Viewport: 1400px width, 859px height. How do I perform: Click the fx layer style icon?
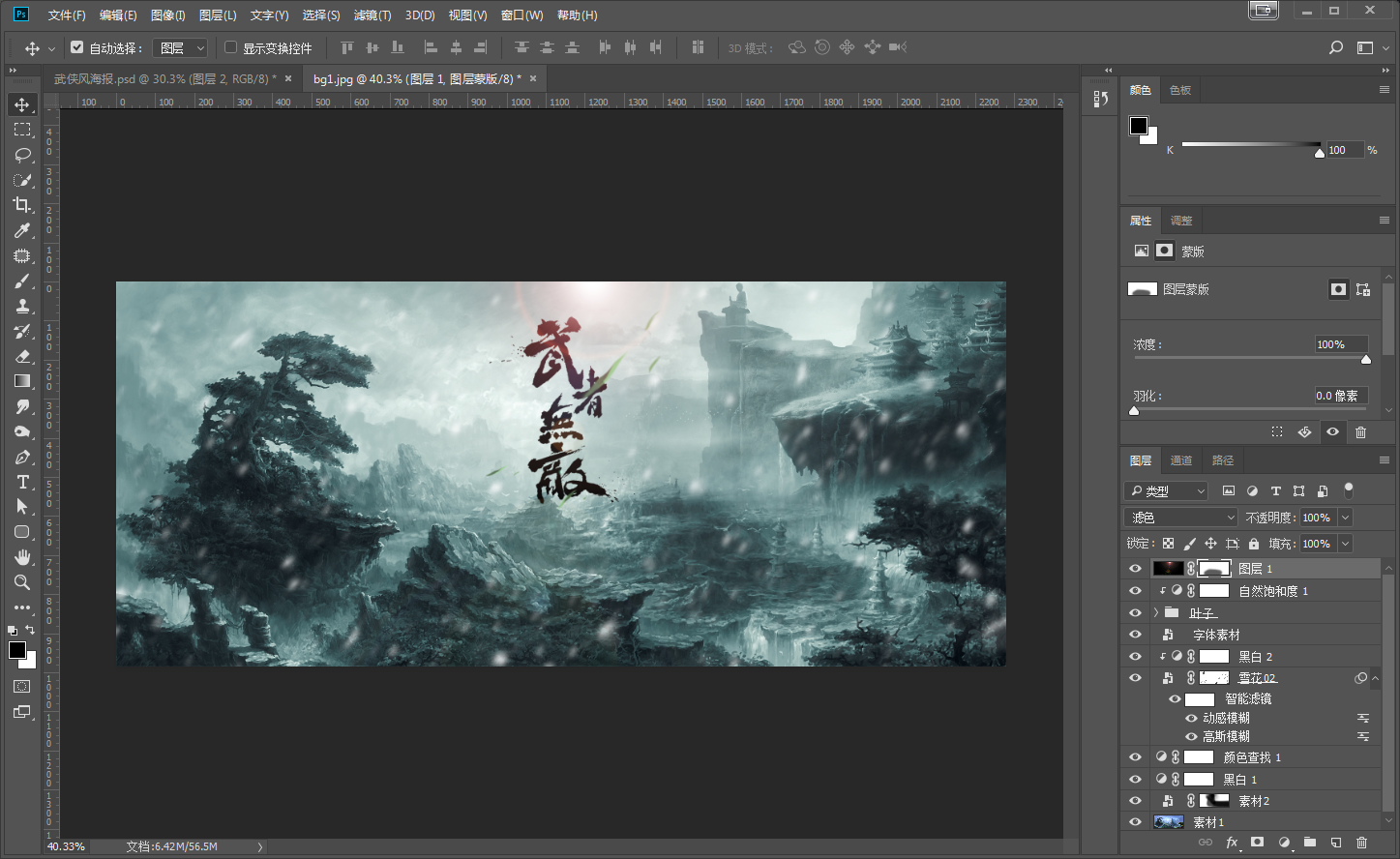(1232, 843)
